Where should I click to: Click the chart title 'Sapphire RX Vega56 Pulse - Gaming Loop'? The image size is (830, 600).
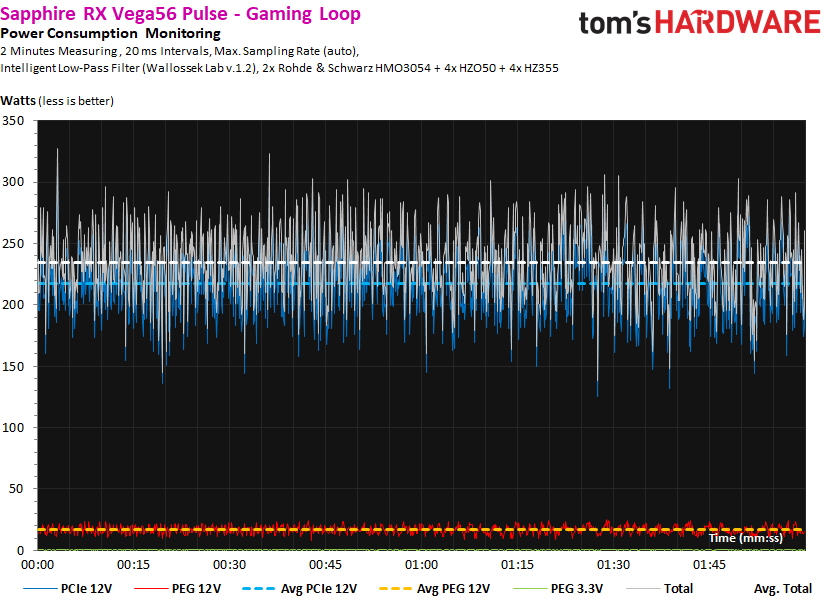(x=181, y=14)
